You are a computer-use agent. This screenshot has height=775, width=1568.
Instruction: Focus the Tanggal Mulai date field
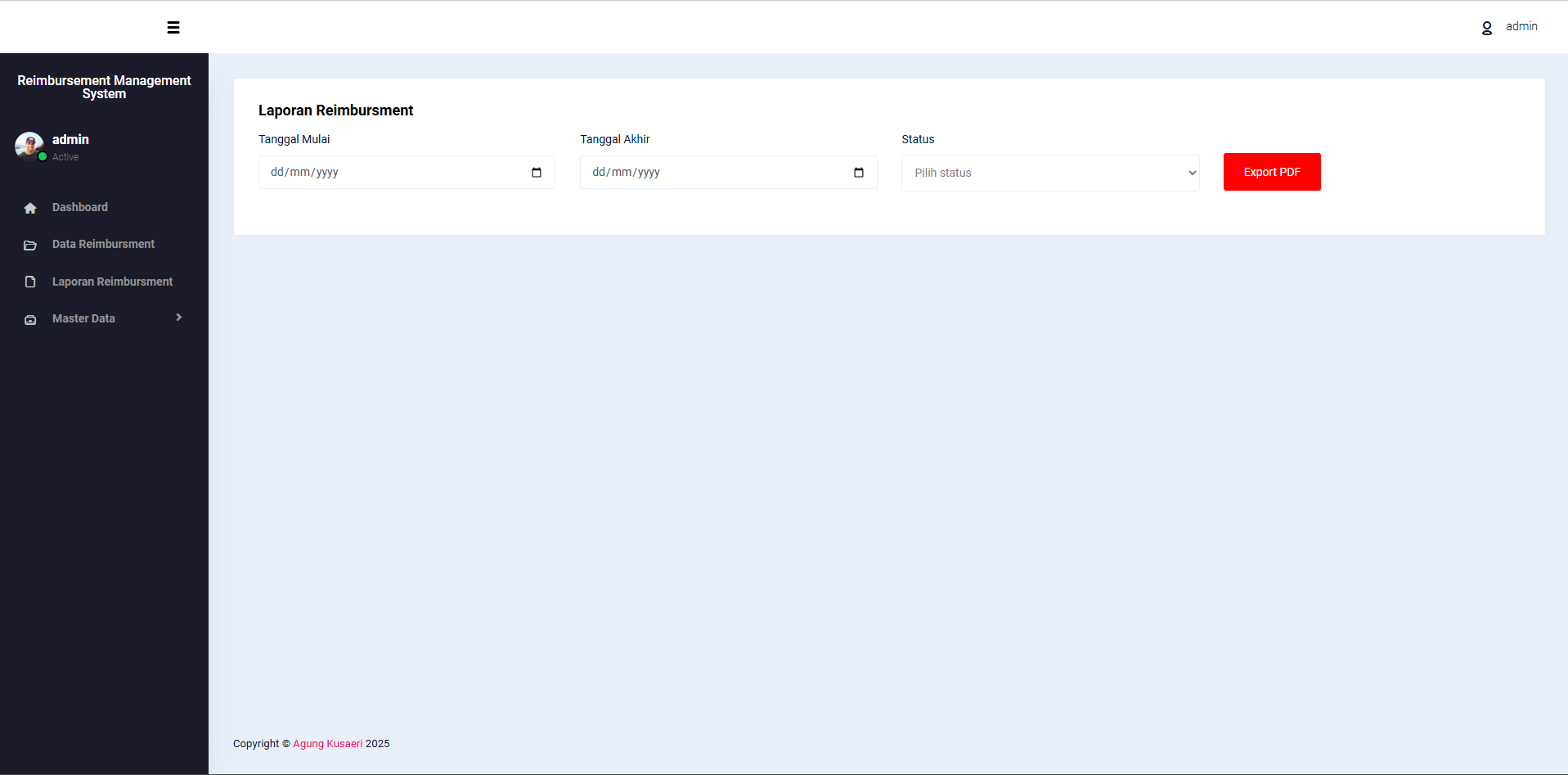[x=407, y=172]
